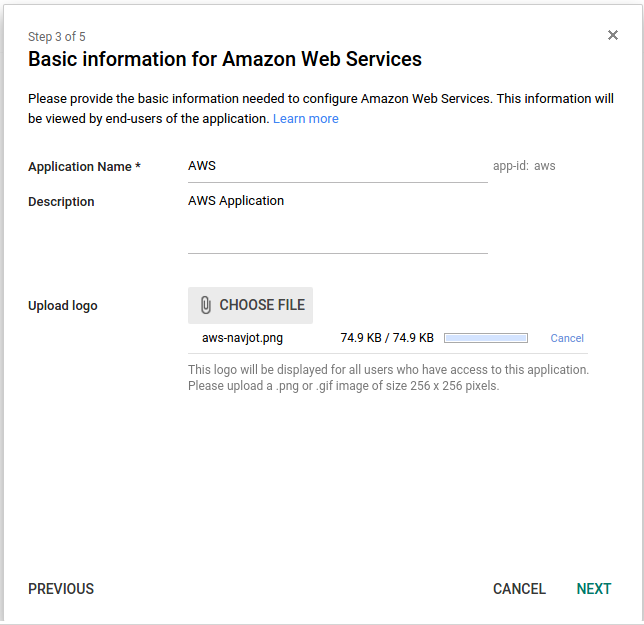
Task: Click CANCEL at the dialog bottom
Action: coord(519,588)
